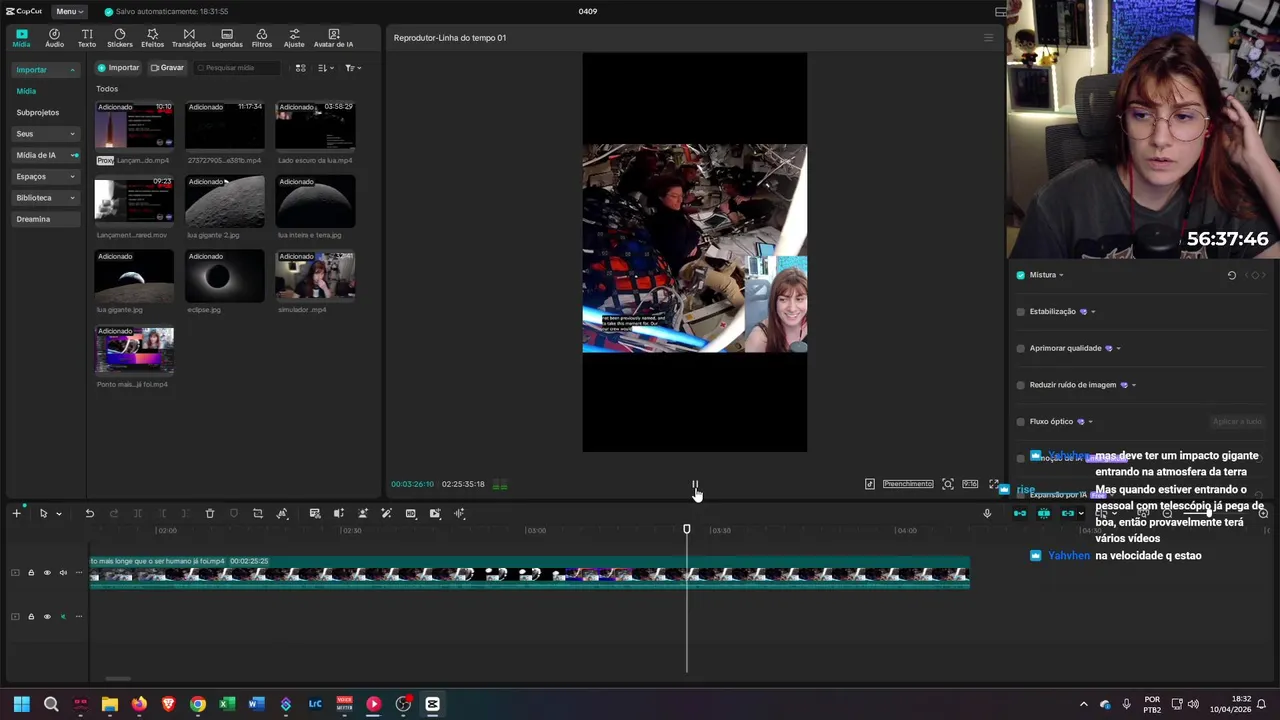
Task: Click the audio waveform tool icon
Action: (x=459, y=513)
